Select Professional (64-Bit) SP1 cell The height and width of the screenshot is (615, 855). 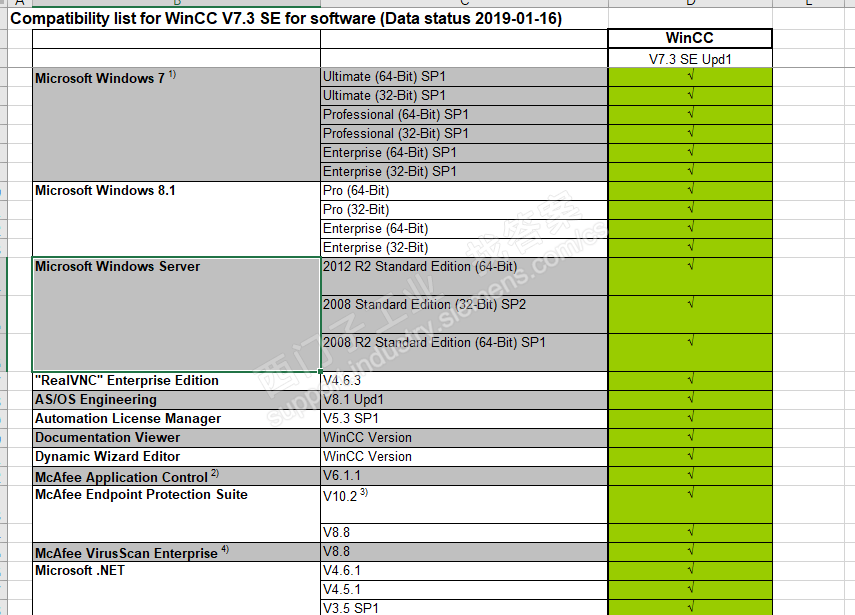click(464, 115)
